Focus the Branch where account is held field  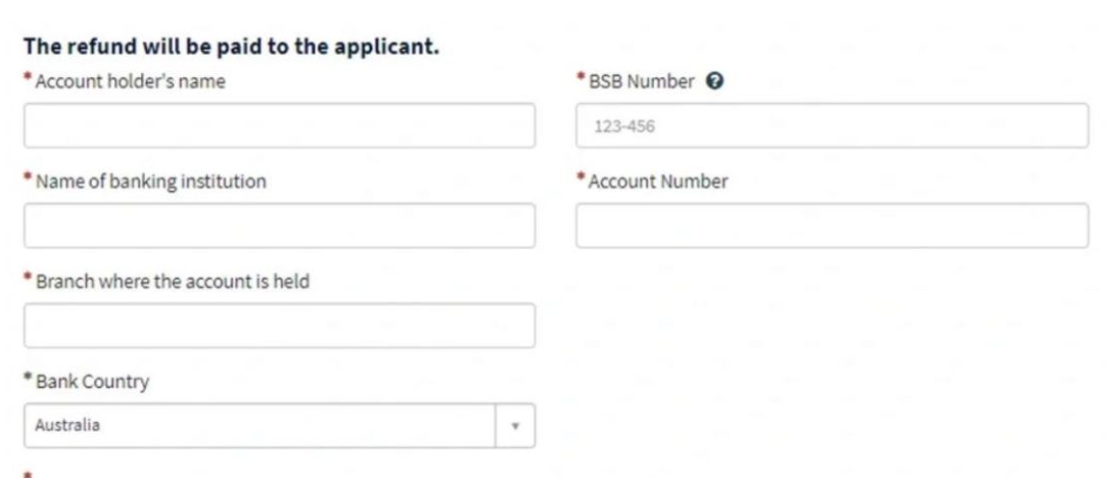point(279,326)
